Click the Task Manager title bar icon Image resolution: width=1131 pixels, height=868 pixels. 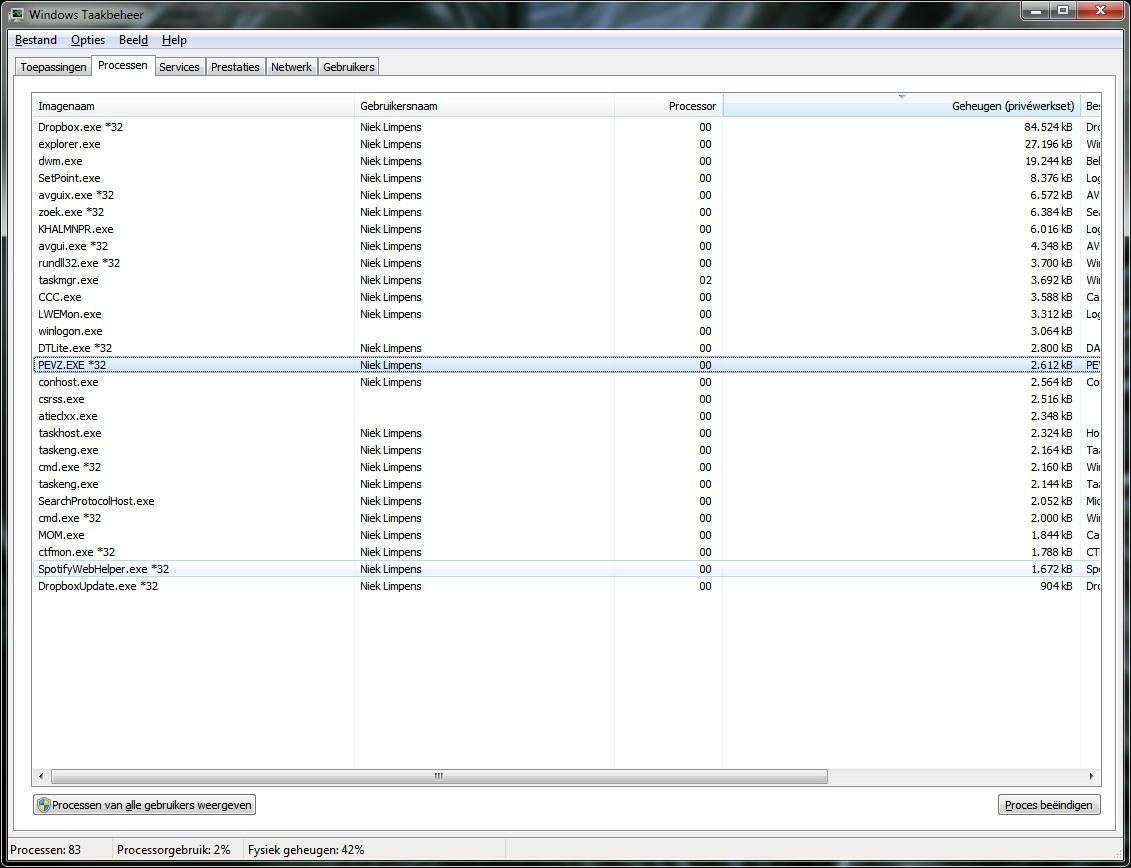[16, 14]
